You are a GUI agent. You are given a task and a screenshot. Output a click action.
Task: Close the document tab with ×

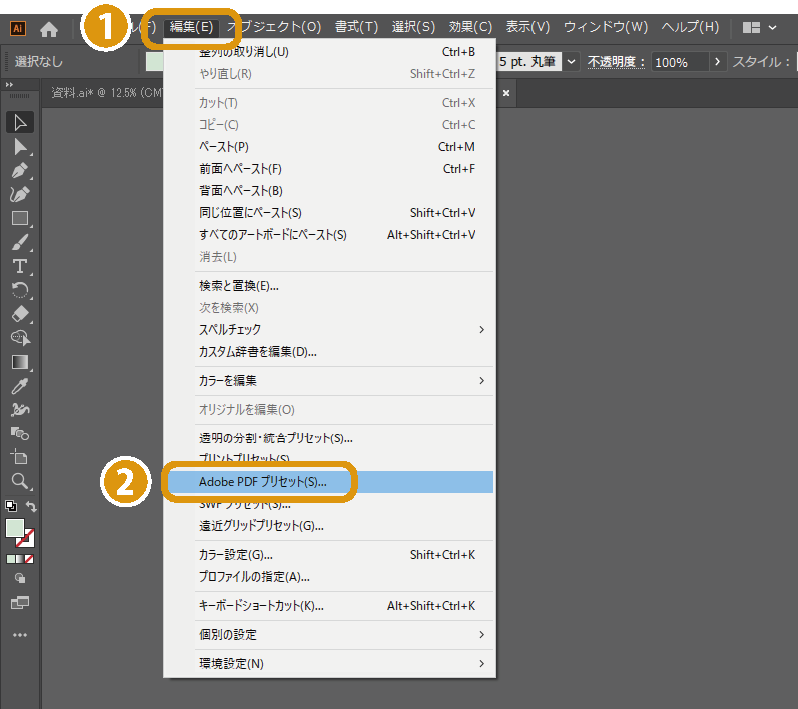pos(506,93)
